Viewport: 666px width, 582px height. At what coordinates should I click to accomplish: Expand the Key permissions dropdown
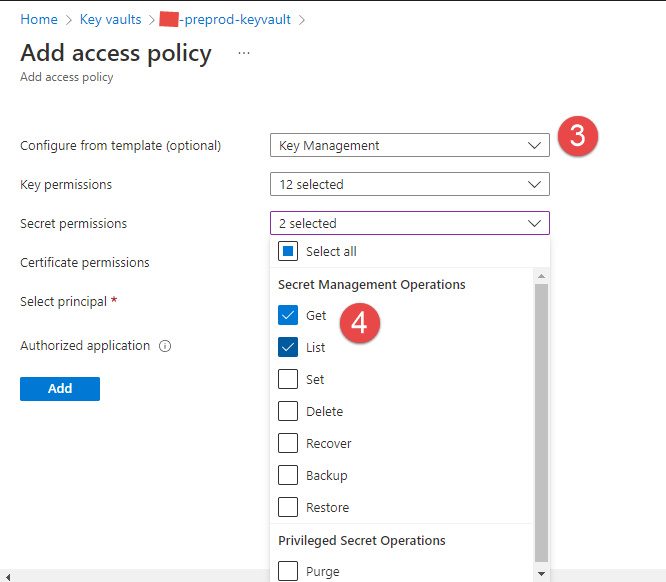[409, 184]
